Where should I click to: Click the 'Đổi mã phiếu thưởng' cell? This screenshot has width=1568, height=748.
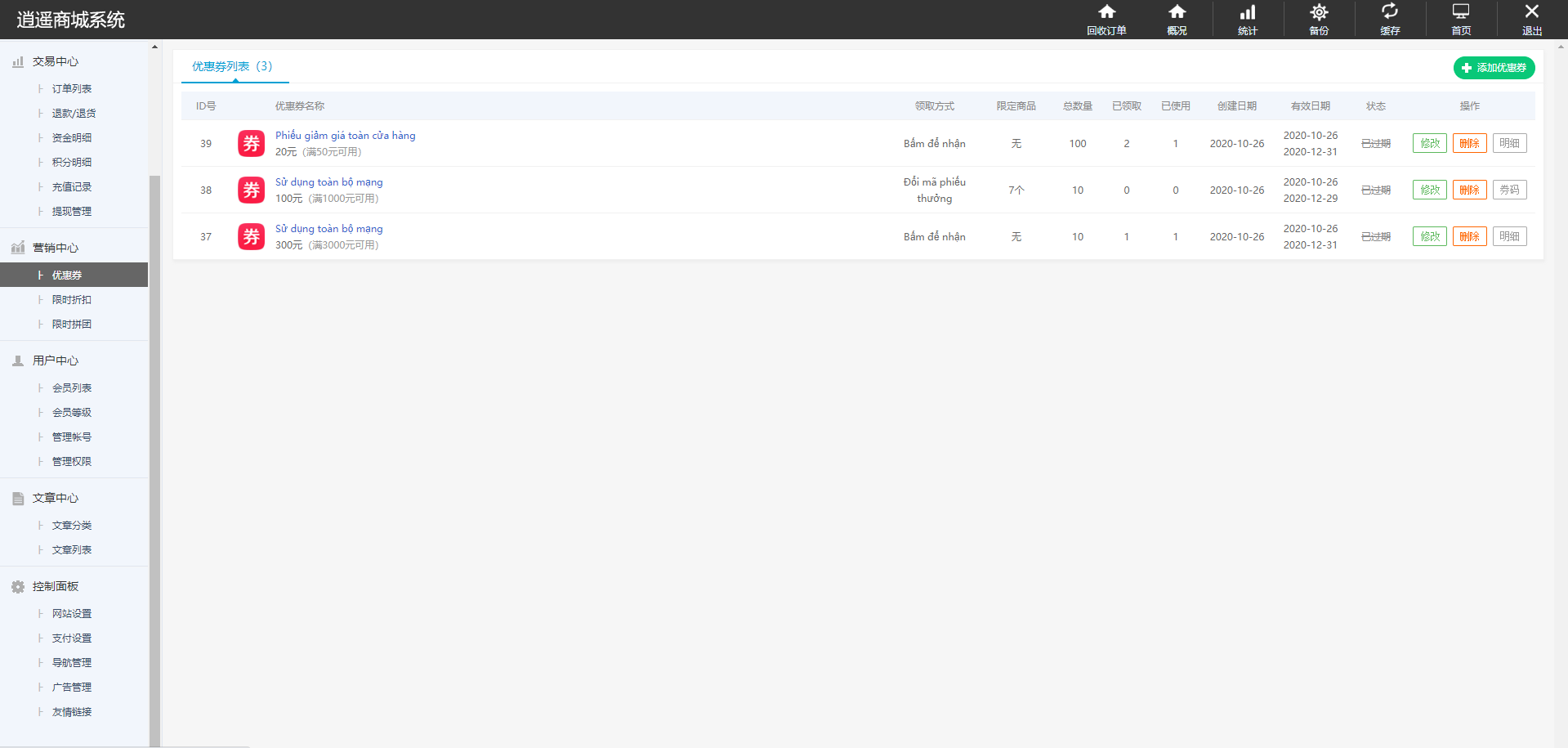(x=935, y=190)
